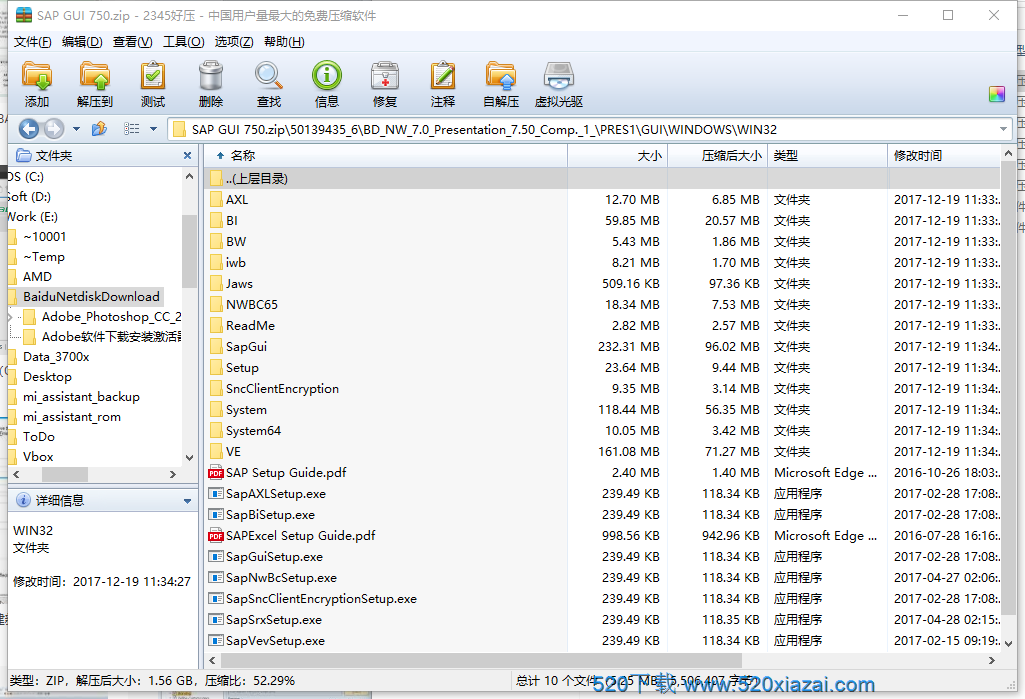The height and width of the screenshot is (699, 1025).
Task: Go back with the blue back arrow
Action: 29,129
